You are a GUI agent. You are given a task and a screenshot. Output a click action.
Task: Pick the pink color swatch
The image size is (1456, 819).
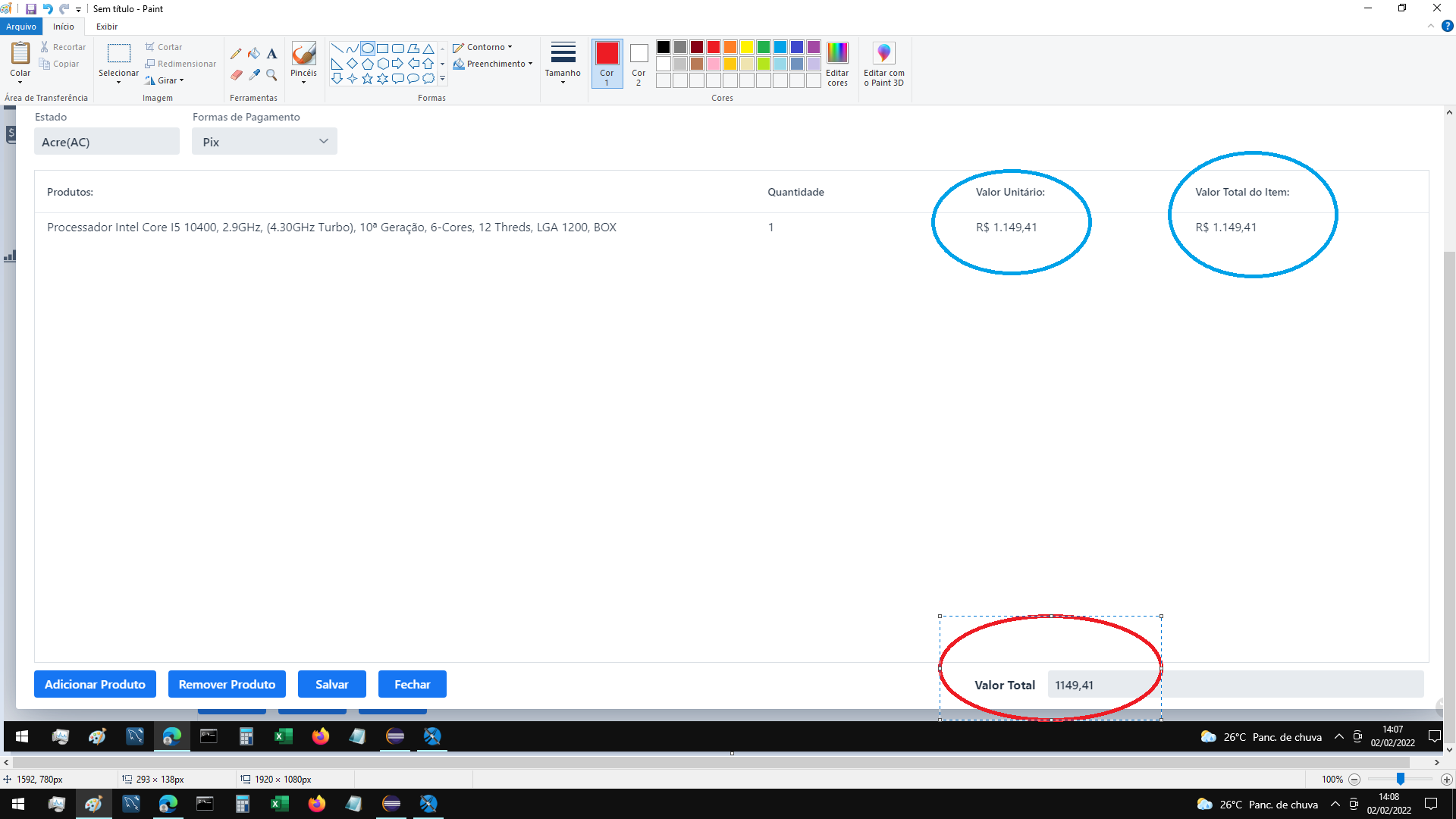(x=714, y=64)
